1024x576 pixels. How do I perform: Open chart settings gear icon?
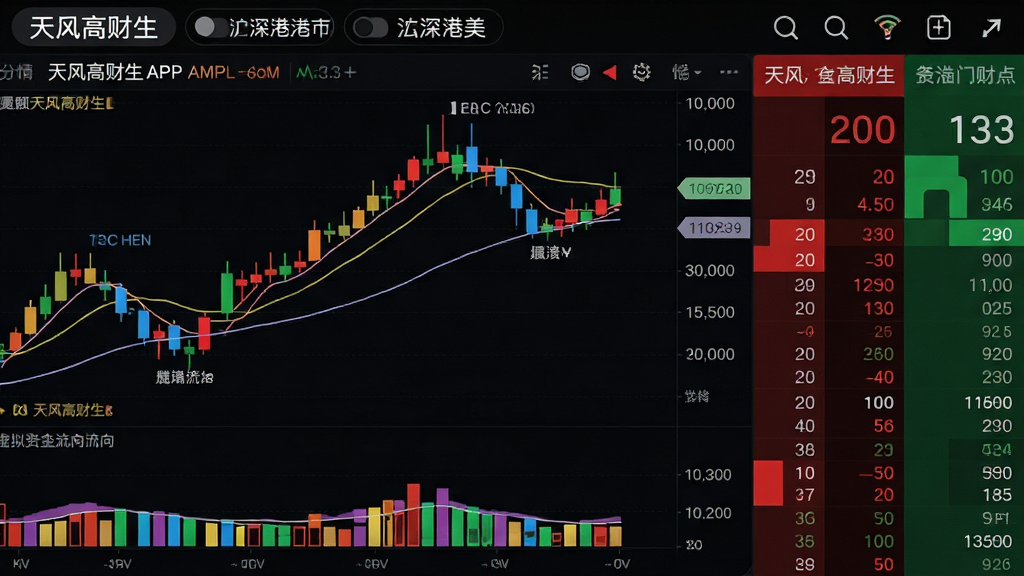(x=642, y=72)
